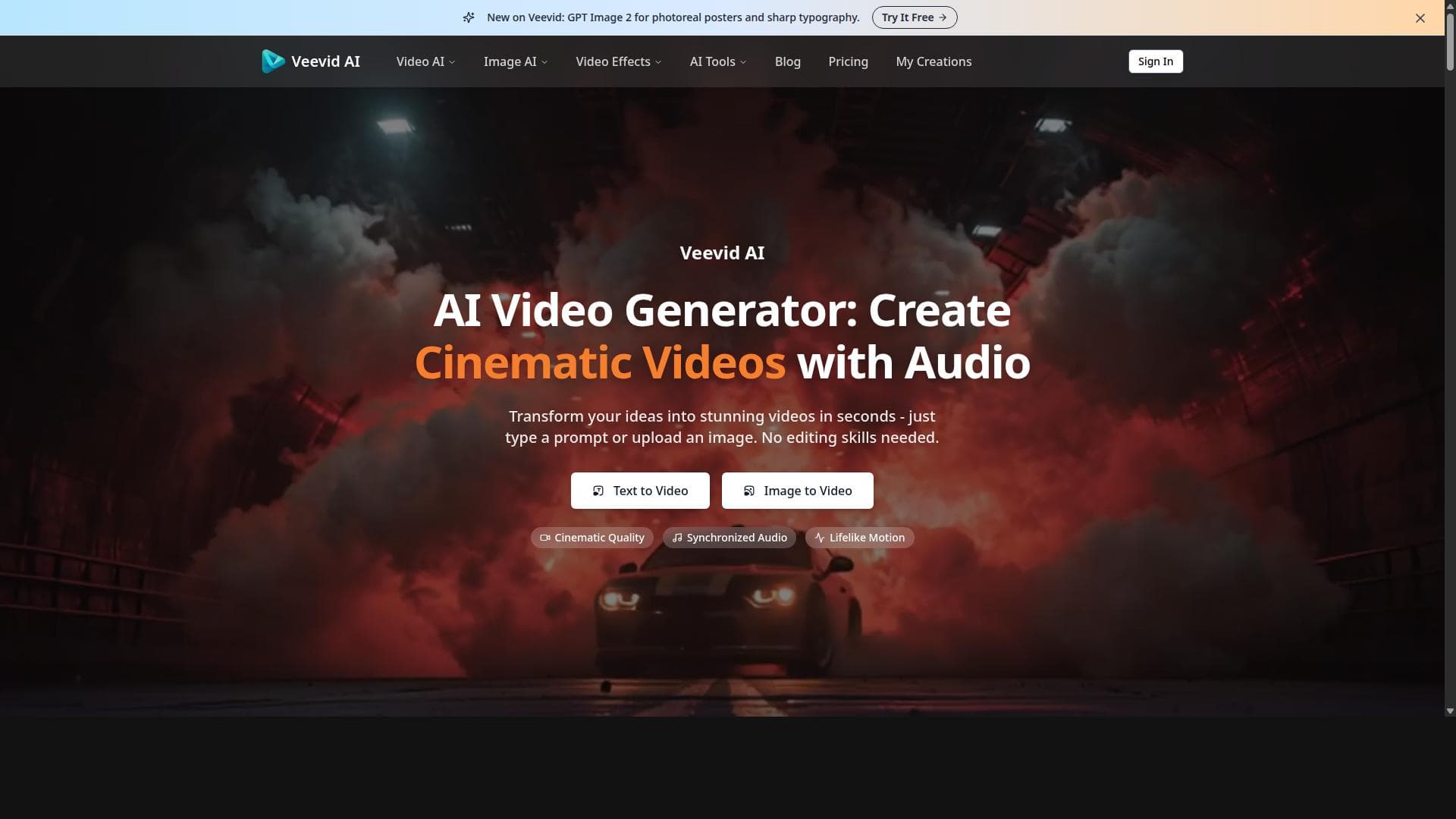The height and width of the screenshot is (819, 1456).
Task: Click the page scrollbar up arrow
Action: click(x=1450, y=5)
